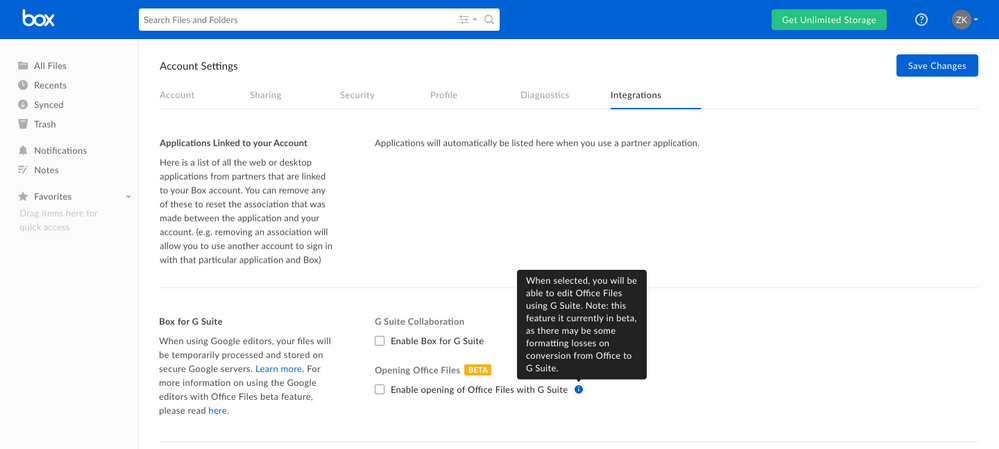Click the 'Opening Office Files' label

417,370
